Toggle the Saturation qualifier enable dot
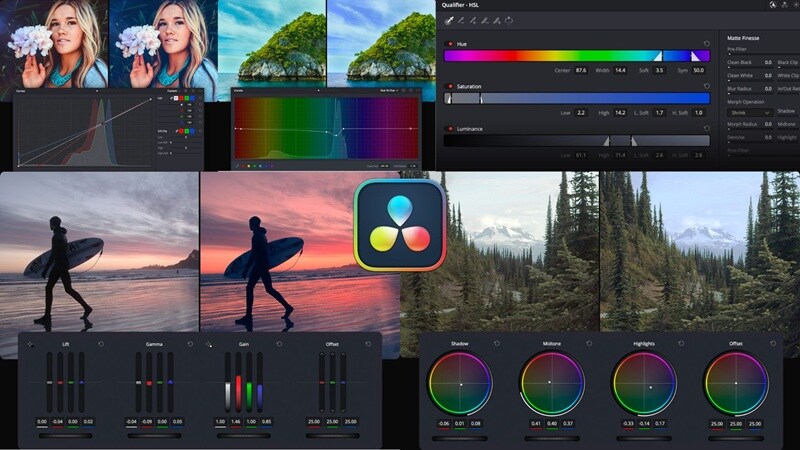The image size is (800, 450). point(450,86)
